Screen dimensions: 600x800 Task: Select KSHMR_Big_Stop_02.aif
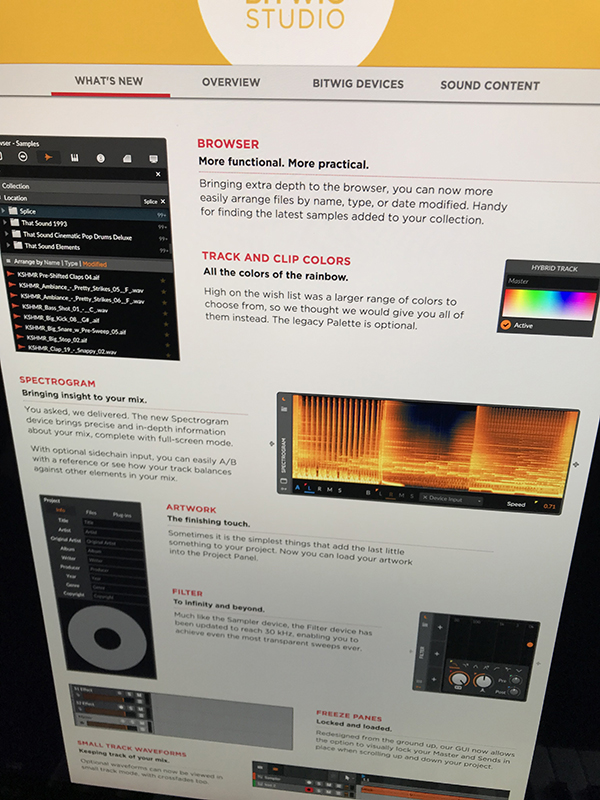(57, 339)
